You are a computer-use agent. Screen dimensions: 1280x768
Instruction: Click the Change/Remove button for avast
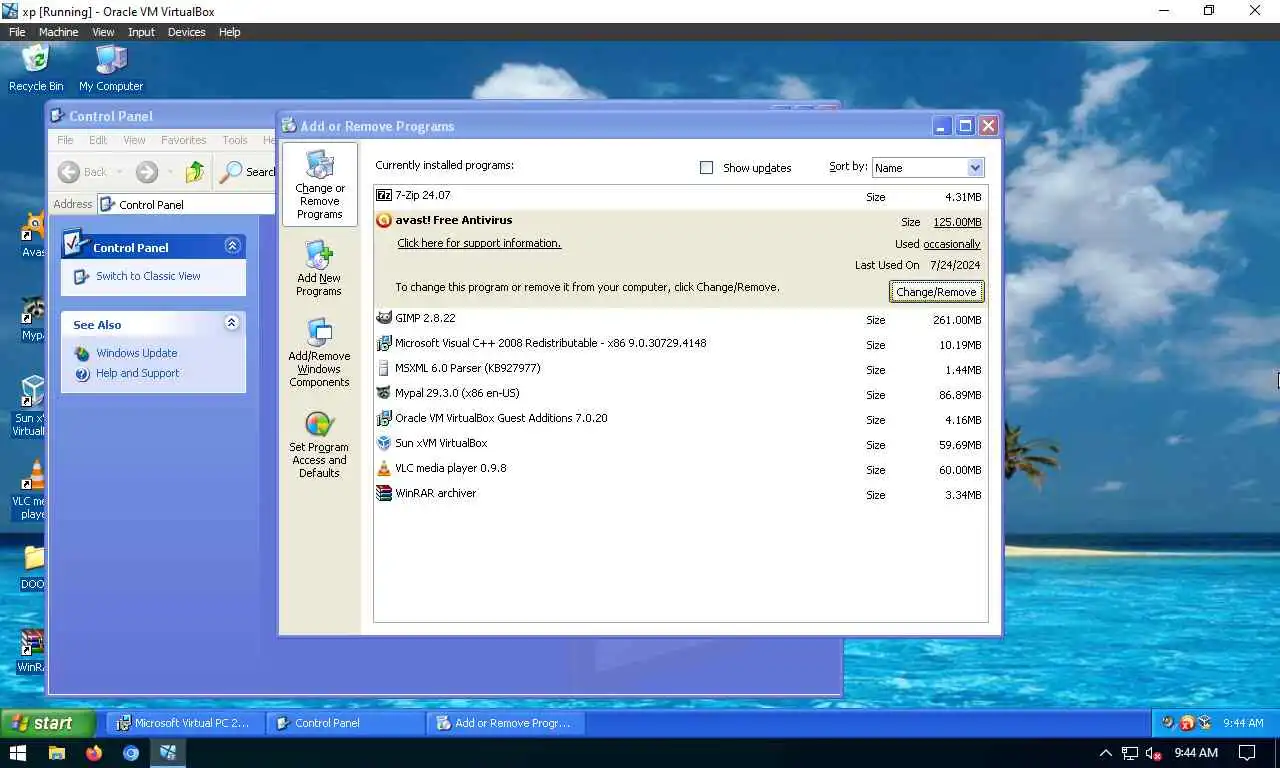[936, 292]
